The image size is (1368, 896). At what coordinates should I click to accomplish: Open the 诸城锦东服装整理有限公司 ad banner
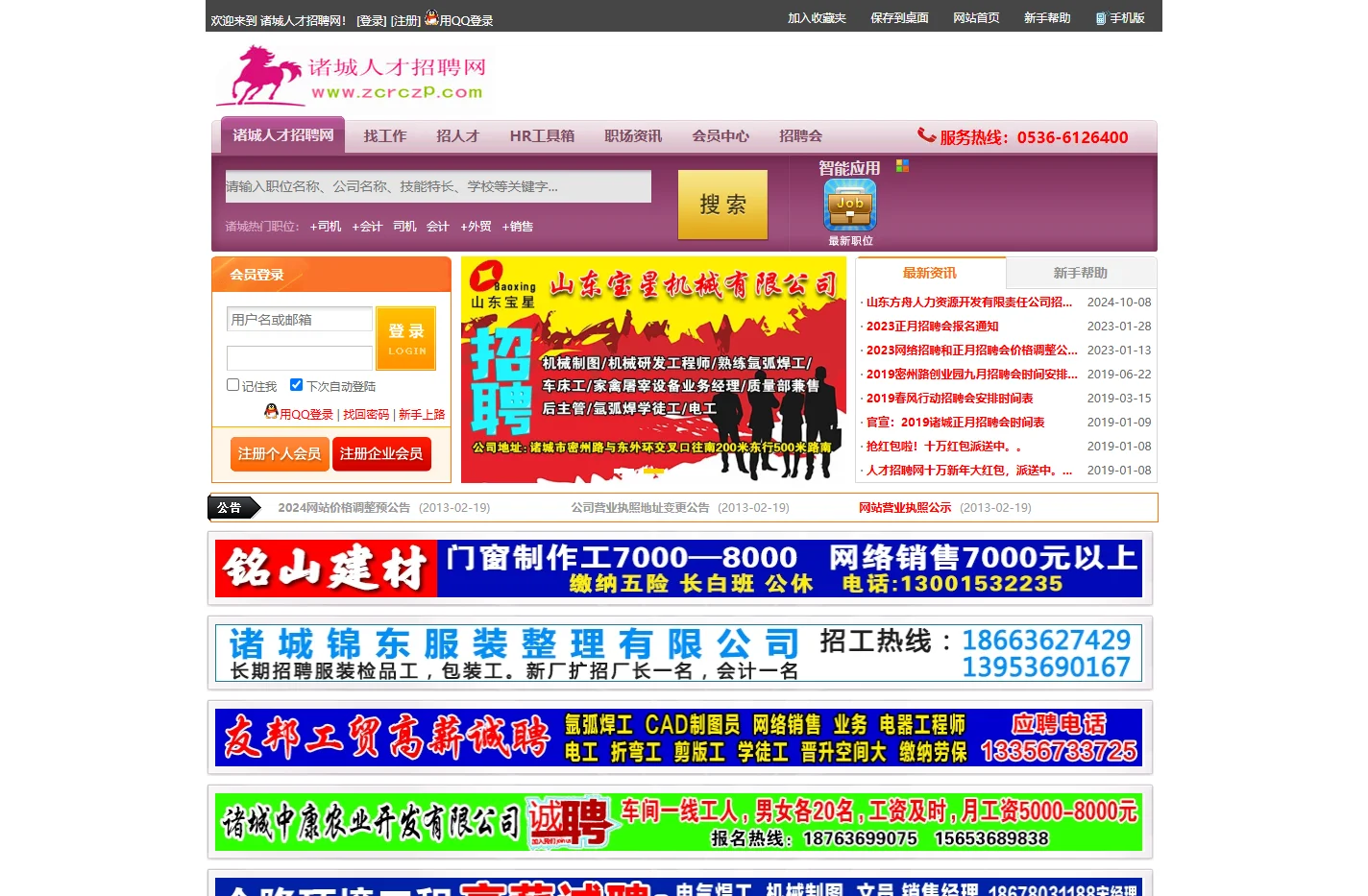point(678,653)
